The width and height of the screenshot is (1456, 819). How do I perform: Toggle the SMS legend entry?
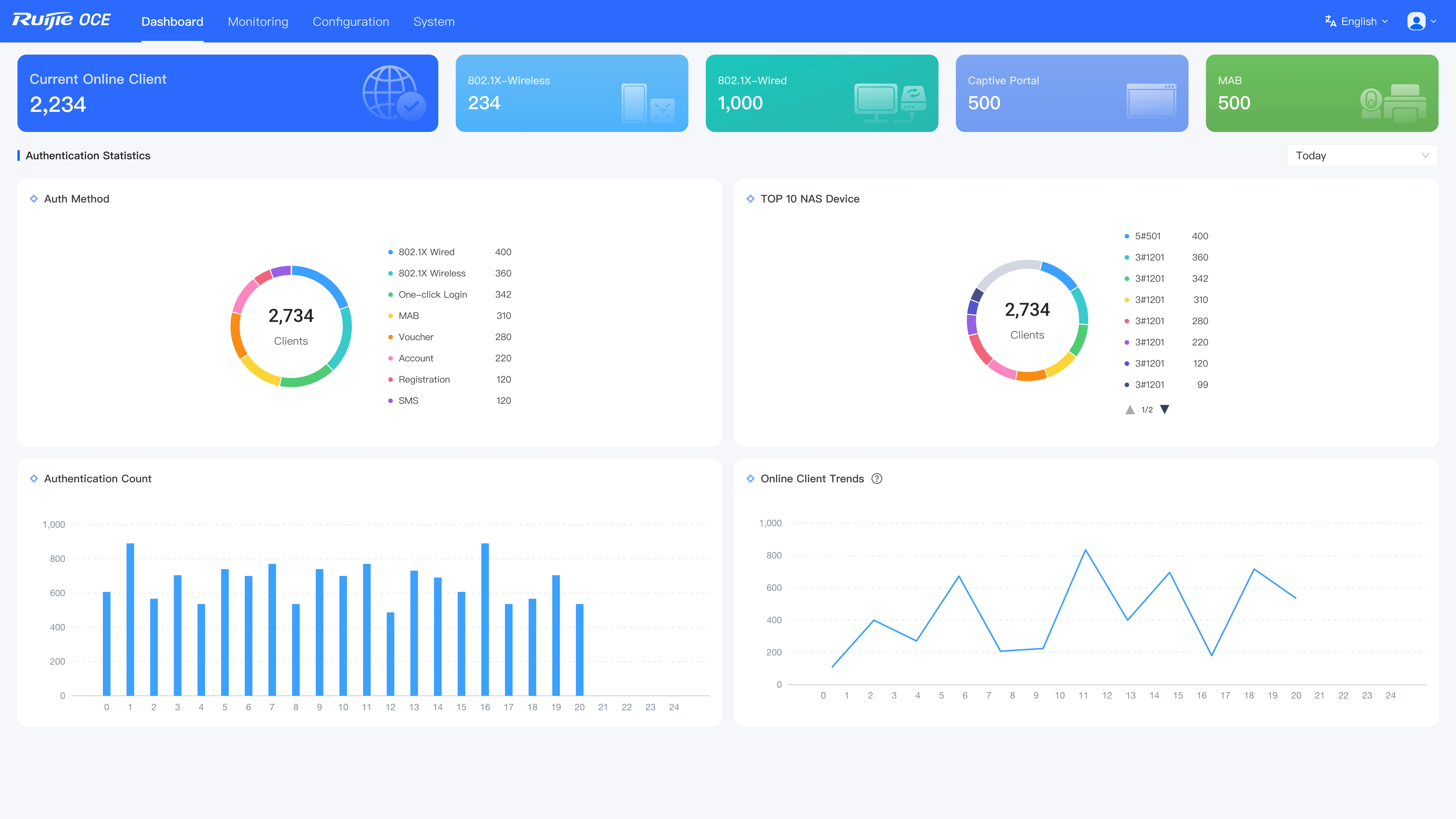pyautogui.click(x=449, y=401)
